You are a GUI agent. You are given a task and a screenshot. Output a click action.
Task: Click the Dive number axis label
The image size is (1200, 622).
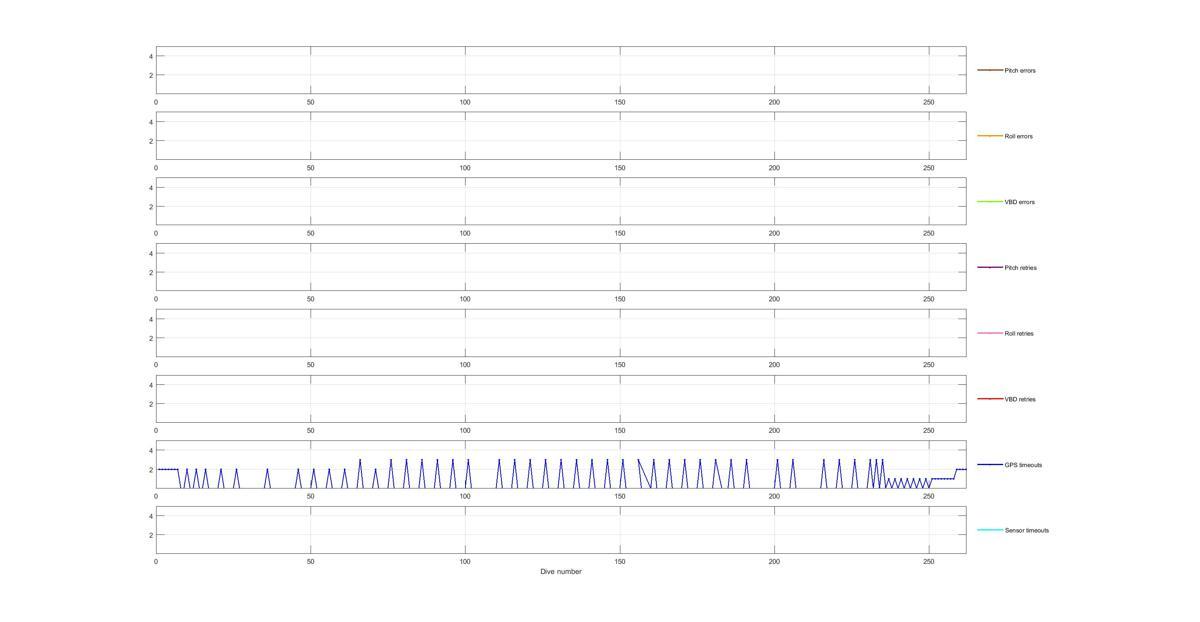pos(561,572)
